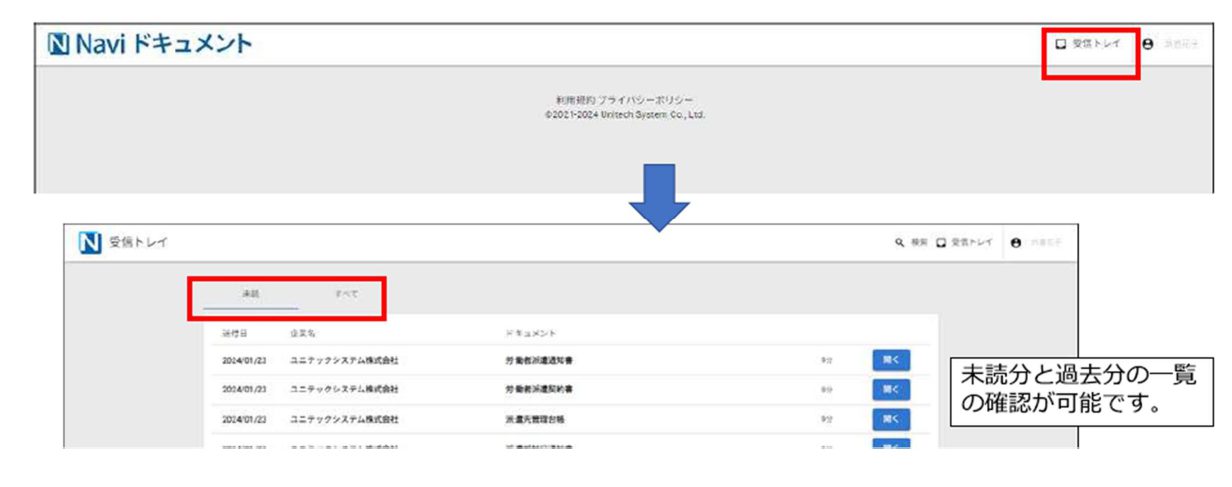1232x487 pixels.
Task: Click the user account icon beside the highlighted 受信トレイ
Action: pos(1147,45)
